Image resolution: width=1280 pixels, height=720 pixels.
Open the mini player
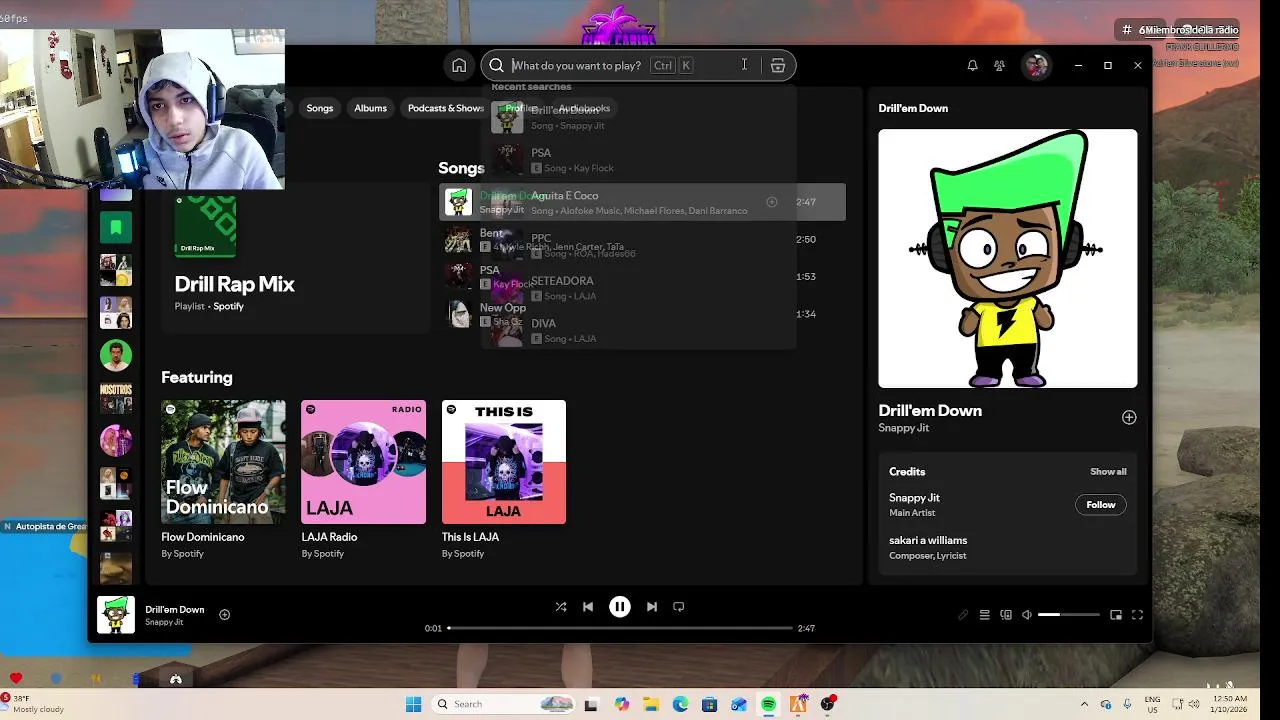(1116, 615)
